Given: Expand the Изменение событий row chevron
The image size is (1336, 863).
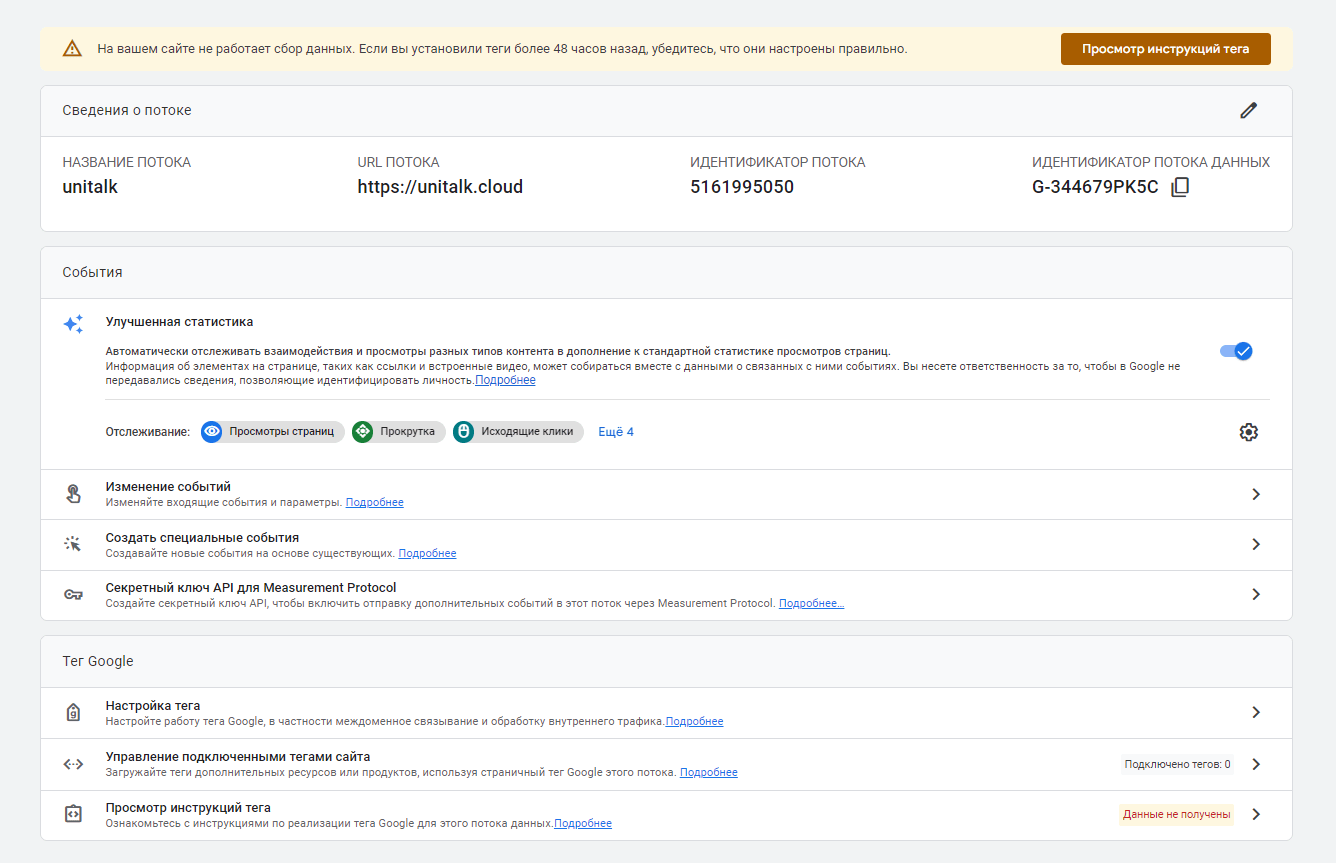Looking at the screenshot, I should [1256, 494].
